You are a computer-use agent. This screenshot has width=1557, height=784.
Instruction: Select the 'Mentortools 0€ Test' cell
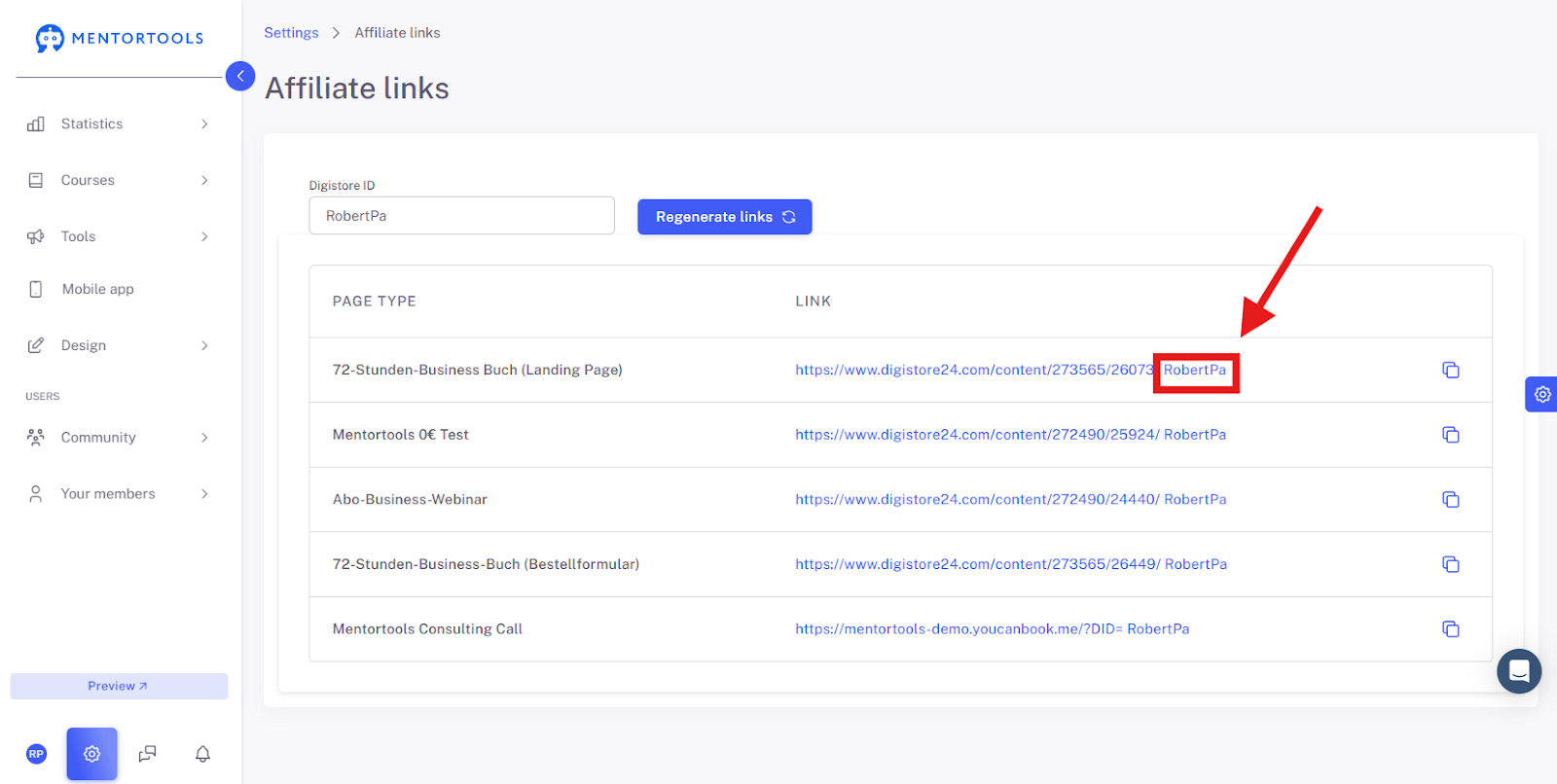coord(400,435)
